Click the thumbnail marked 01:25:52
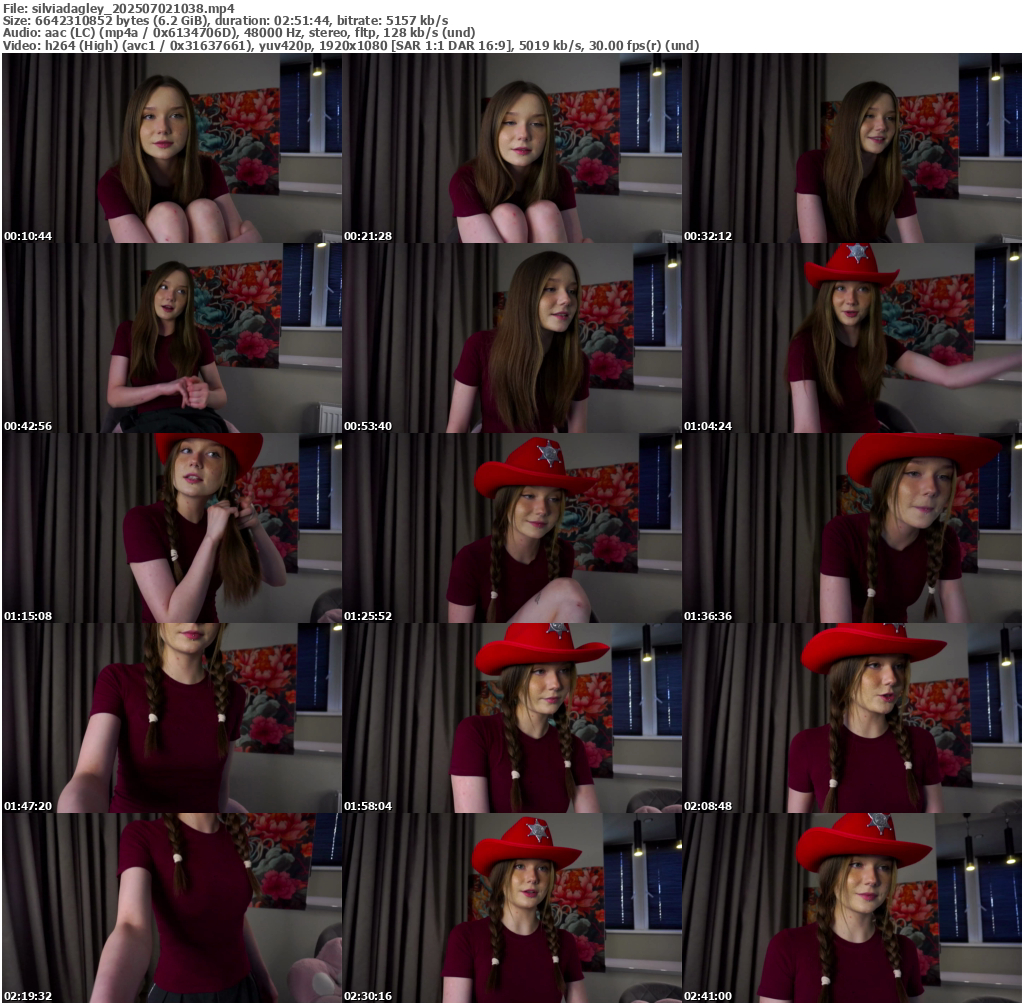 click(x=512, y=528)
